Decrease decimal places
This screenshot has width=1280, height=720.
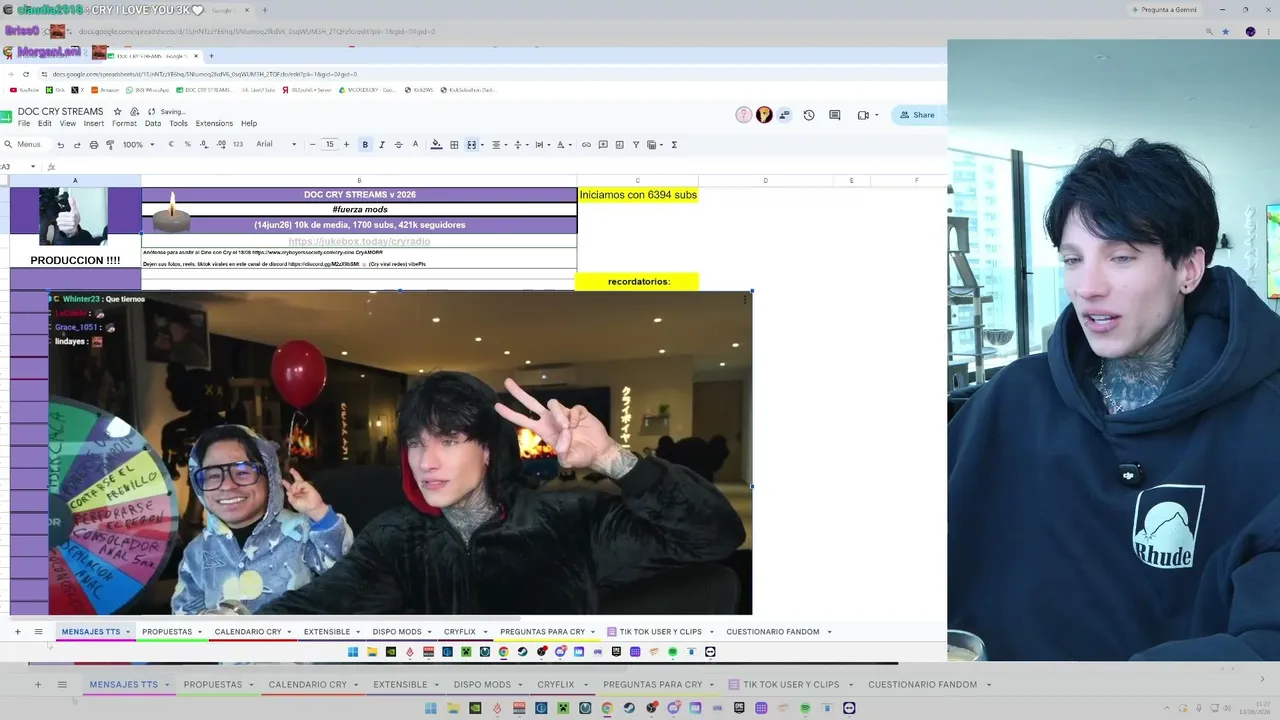pos(204,145)
